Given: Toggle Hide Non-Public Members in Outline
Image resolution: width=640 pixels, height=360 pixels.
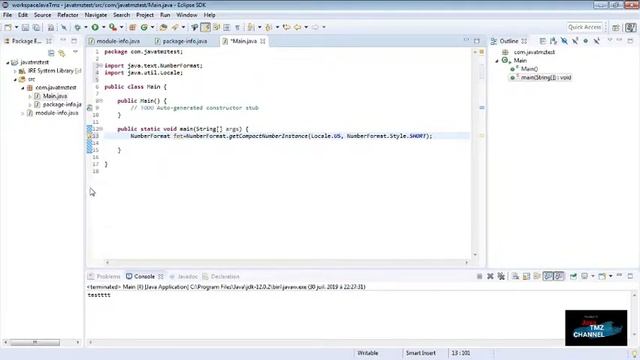Looking at the screenshot, I should pyautogui.click(x=586, y=41).
